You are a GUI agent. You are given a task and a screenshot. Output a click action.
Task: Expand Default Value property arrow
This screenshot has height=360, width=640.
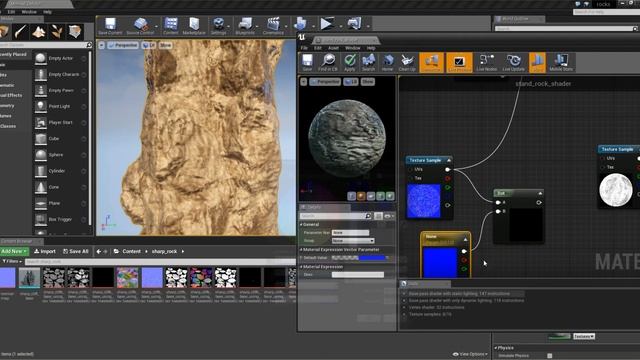(302, 258)
